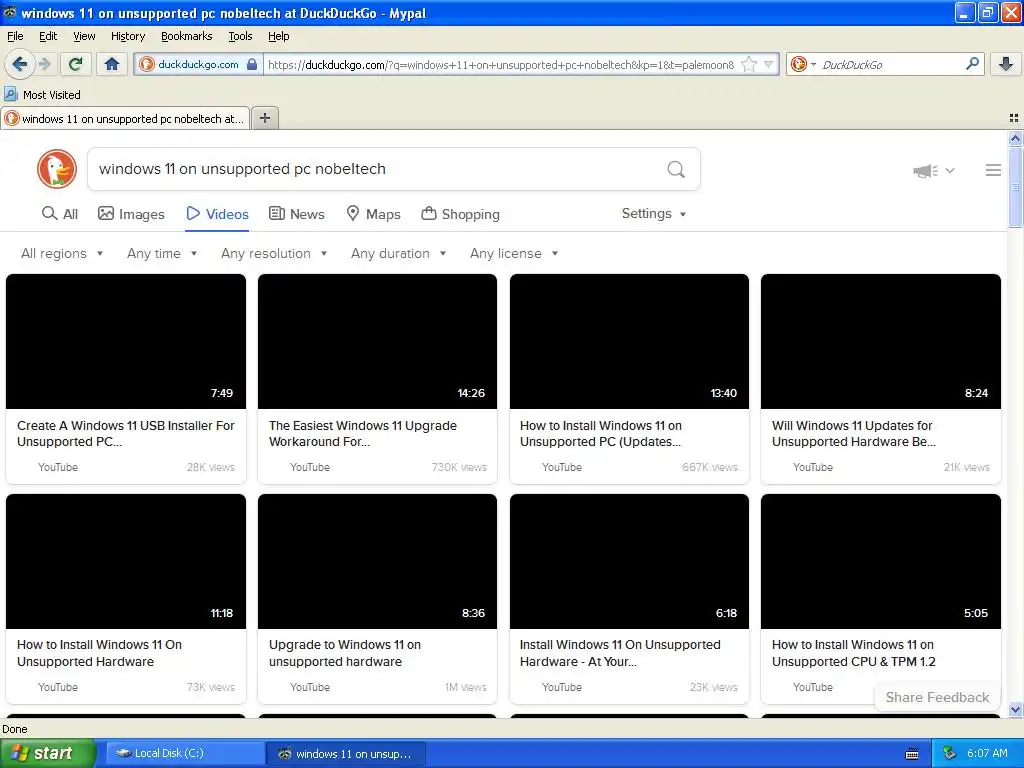Expand the Any resolution filter

pos(274,253)
